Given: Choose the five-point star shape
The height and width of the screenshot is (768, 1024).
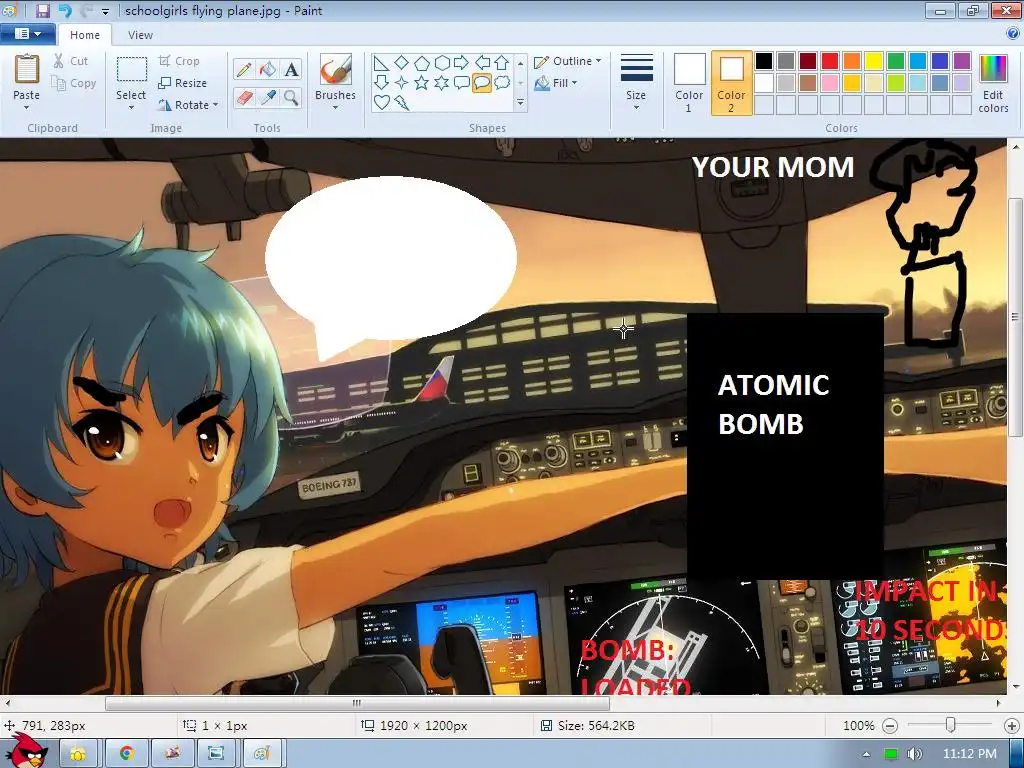Looking at the screenshot, I should (x=422, y=82).
